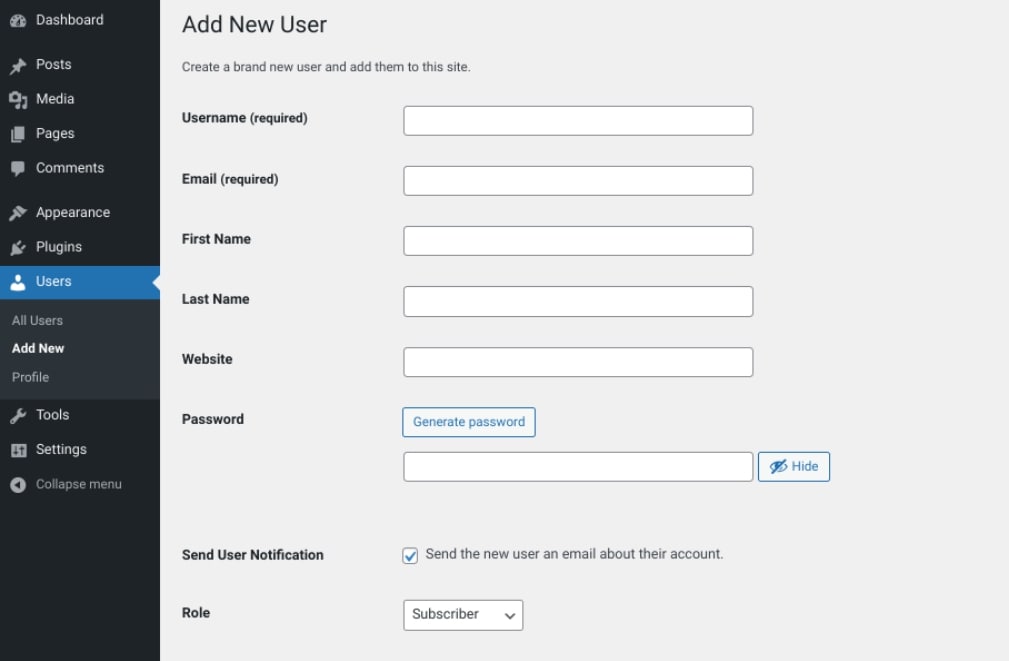Click the Pages icon in sidebar
Viewport: 1009px width, 661px height.
[x=18, y=134]
